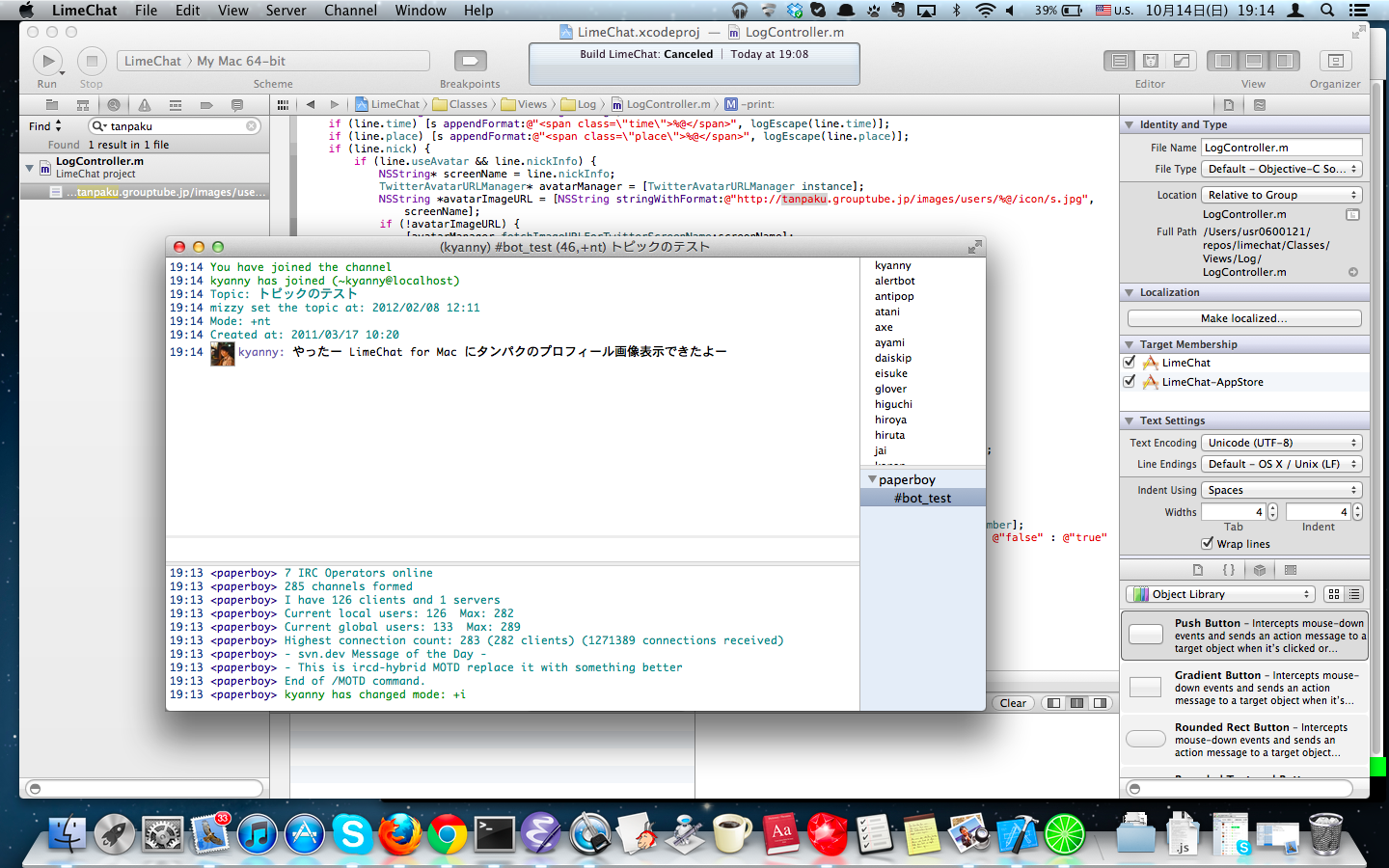Switch Object Library to icon grid view
Viewport: 1389px width, 868px height.
(x=1334, y=594)
